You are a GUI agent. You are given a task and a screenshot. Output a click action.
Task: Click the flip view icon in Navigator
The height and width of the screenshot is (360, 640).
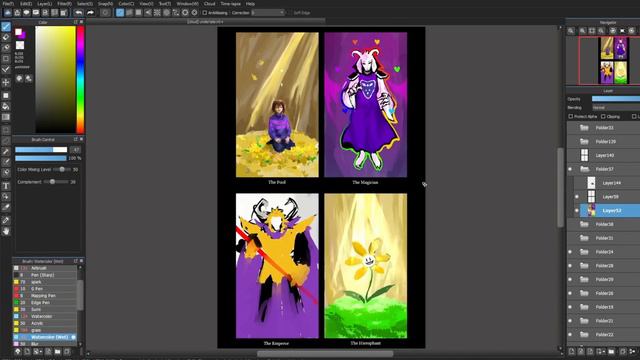coord(622,31)
